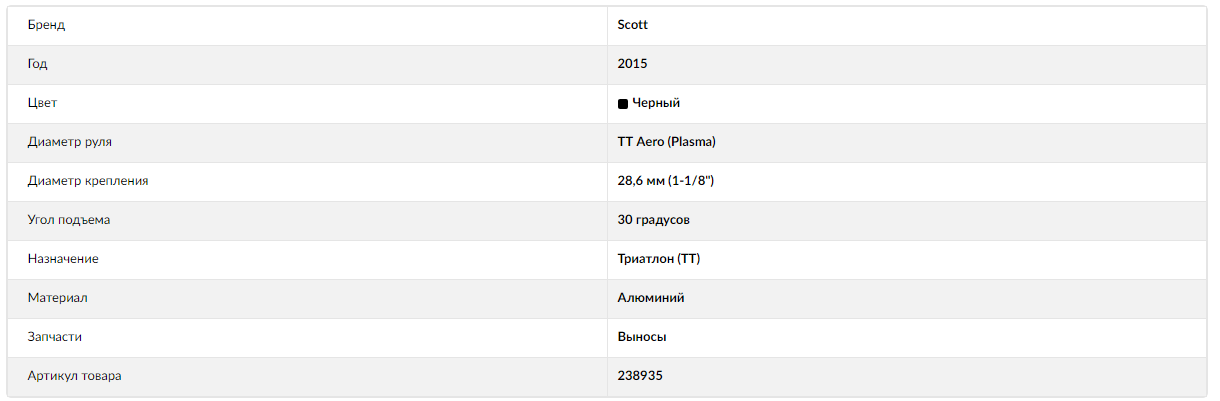Viewport: 1220px width, 401px height.
Task: Open the Выносы parts category value
Action: [x=642, y=337]
